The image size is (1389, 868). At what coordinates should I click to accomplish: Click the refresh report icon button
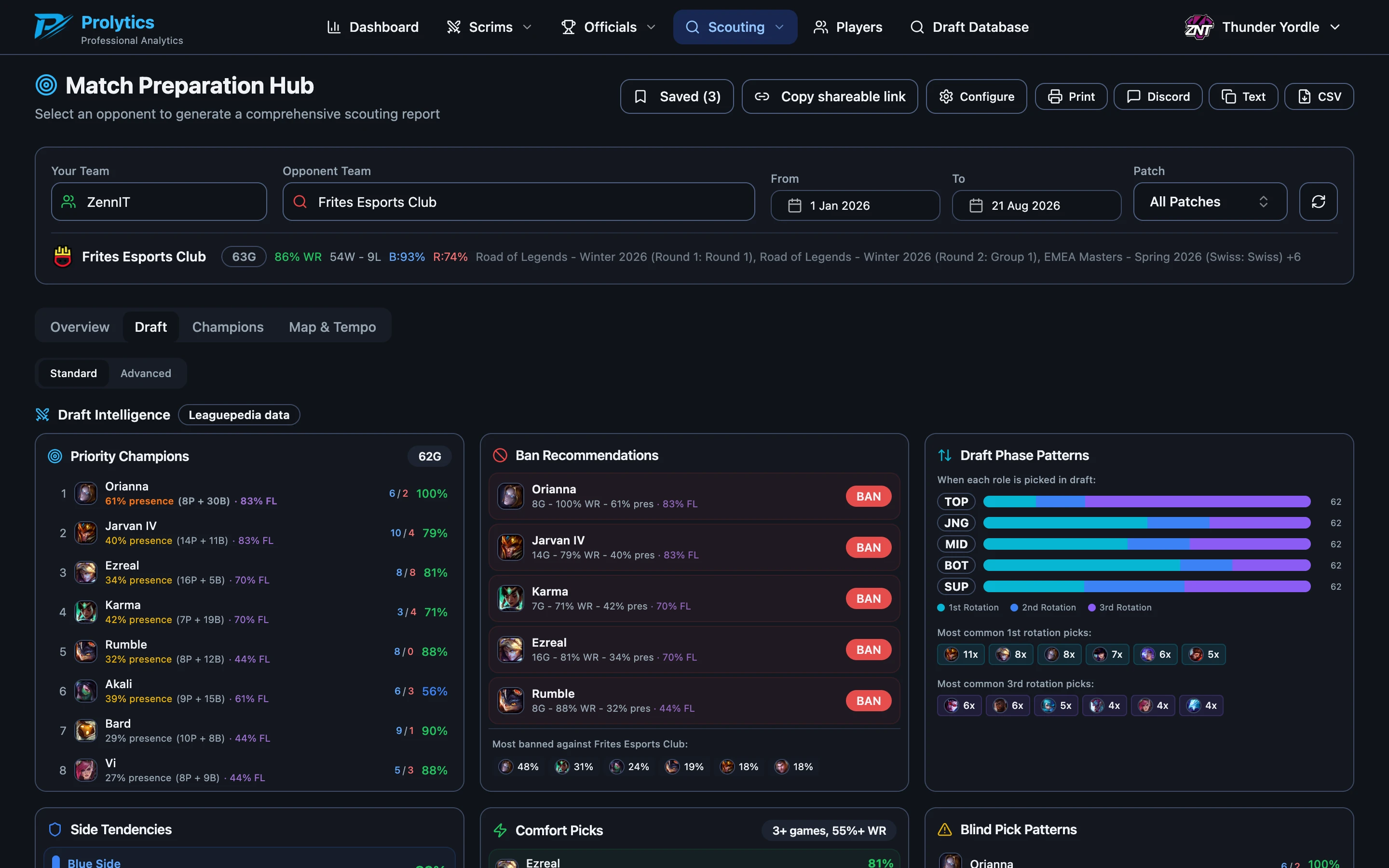1318,202
